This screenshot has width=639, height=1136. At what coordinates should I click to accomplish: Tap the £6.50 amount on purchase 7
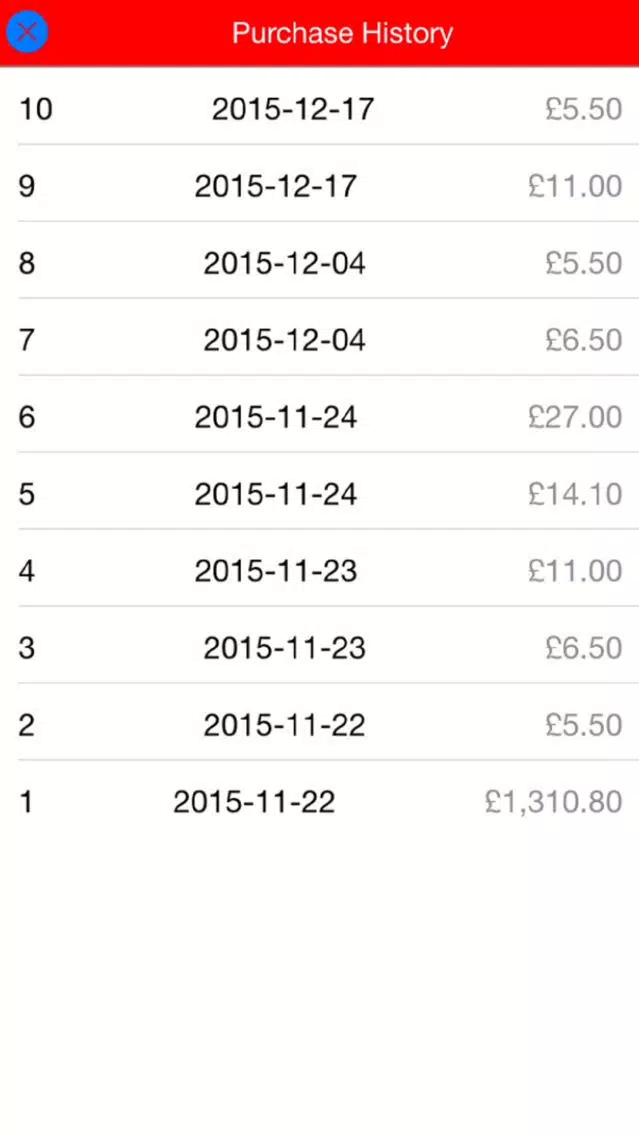point(583,340)
